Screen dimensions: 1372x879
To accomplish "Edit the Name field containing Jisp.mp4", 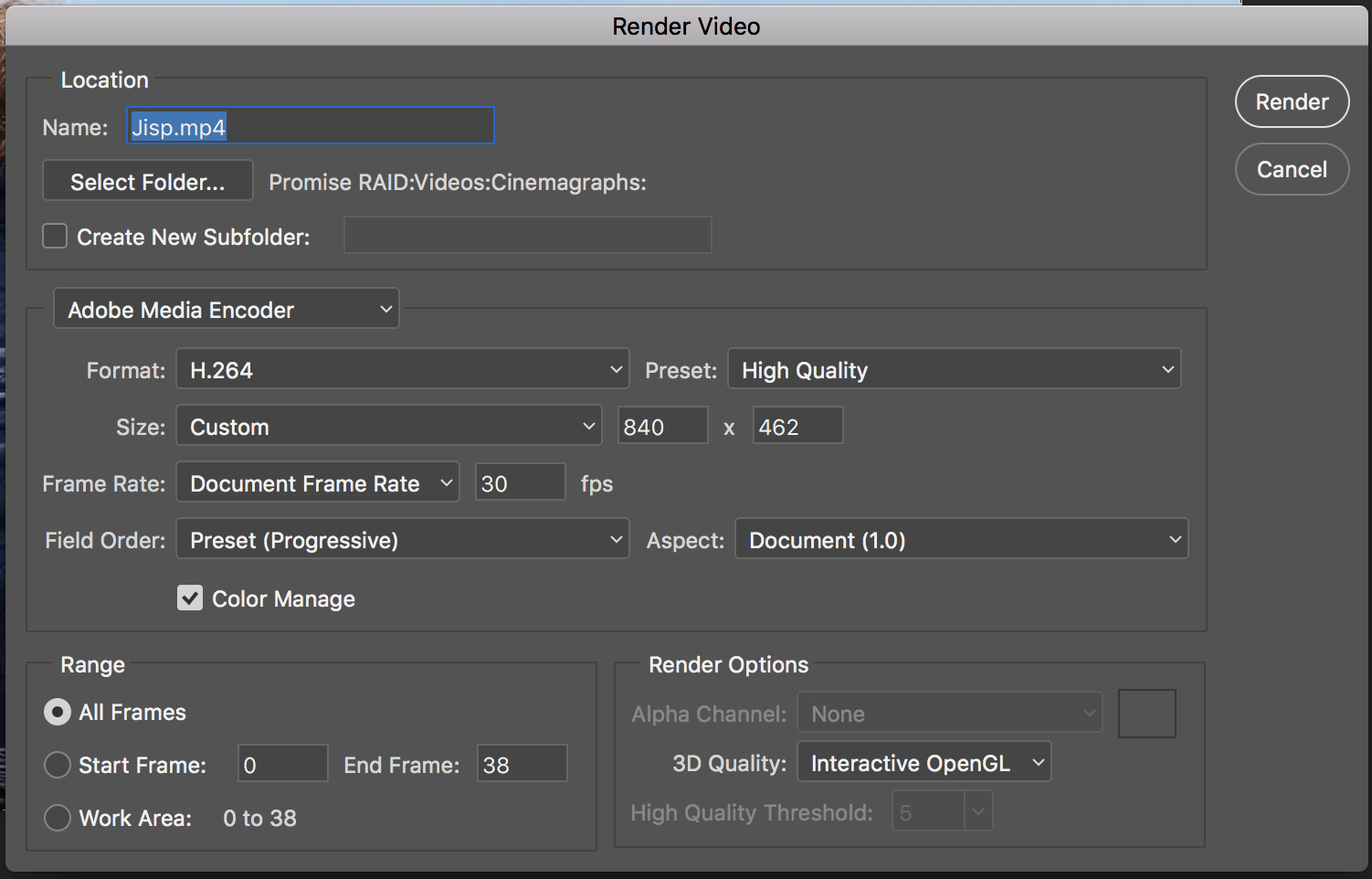I will [x=311, y=126].
